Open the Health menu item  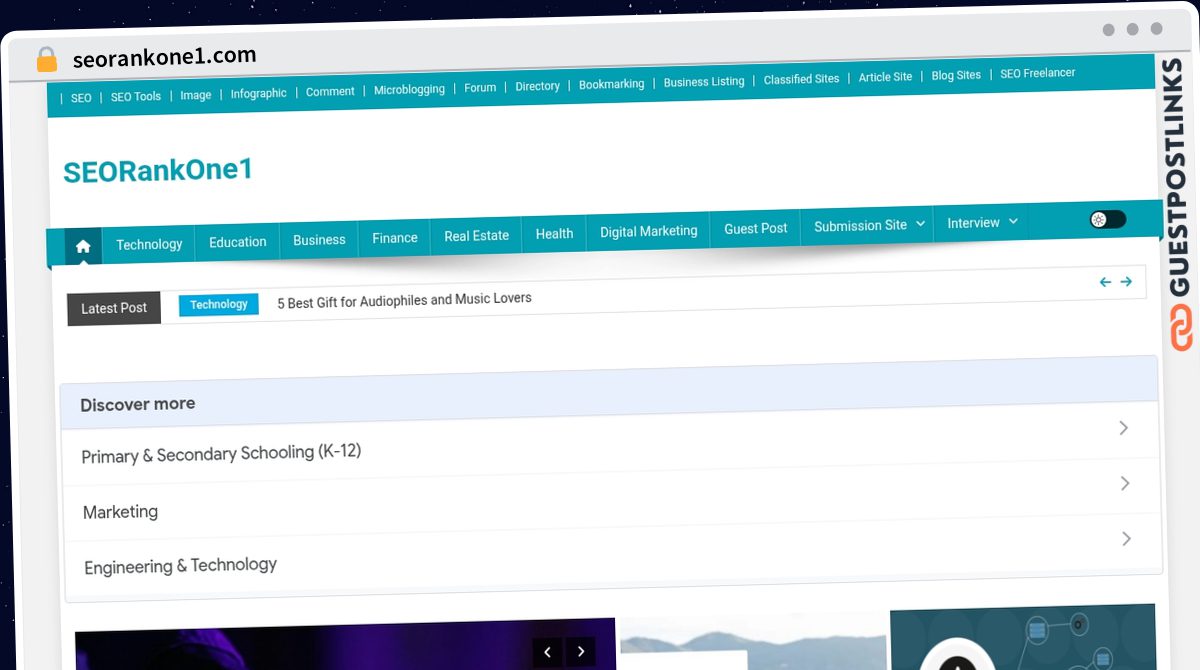pos(554,234)
